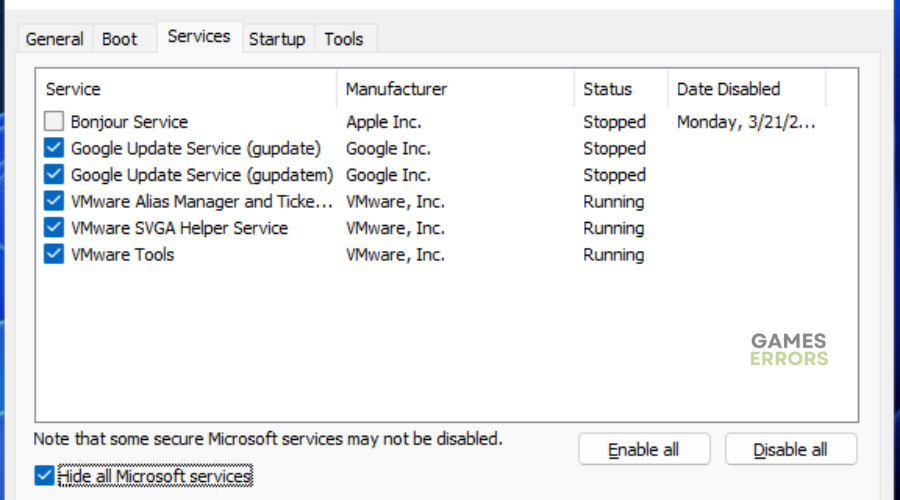
Task: Uncheck the VMware Tools service
Action: 54,254
